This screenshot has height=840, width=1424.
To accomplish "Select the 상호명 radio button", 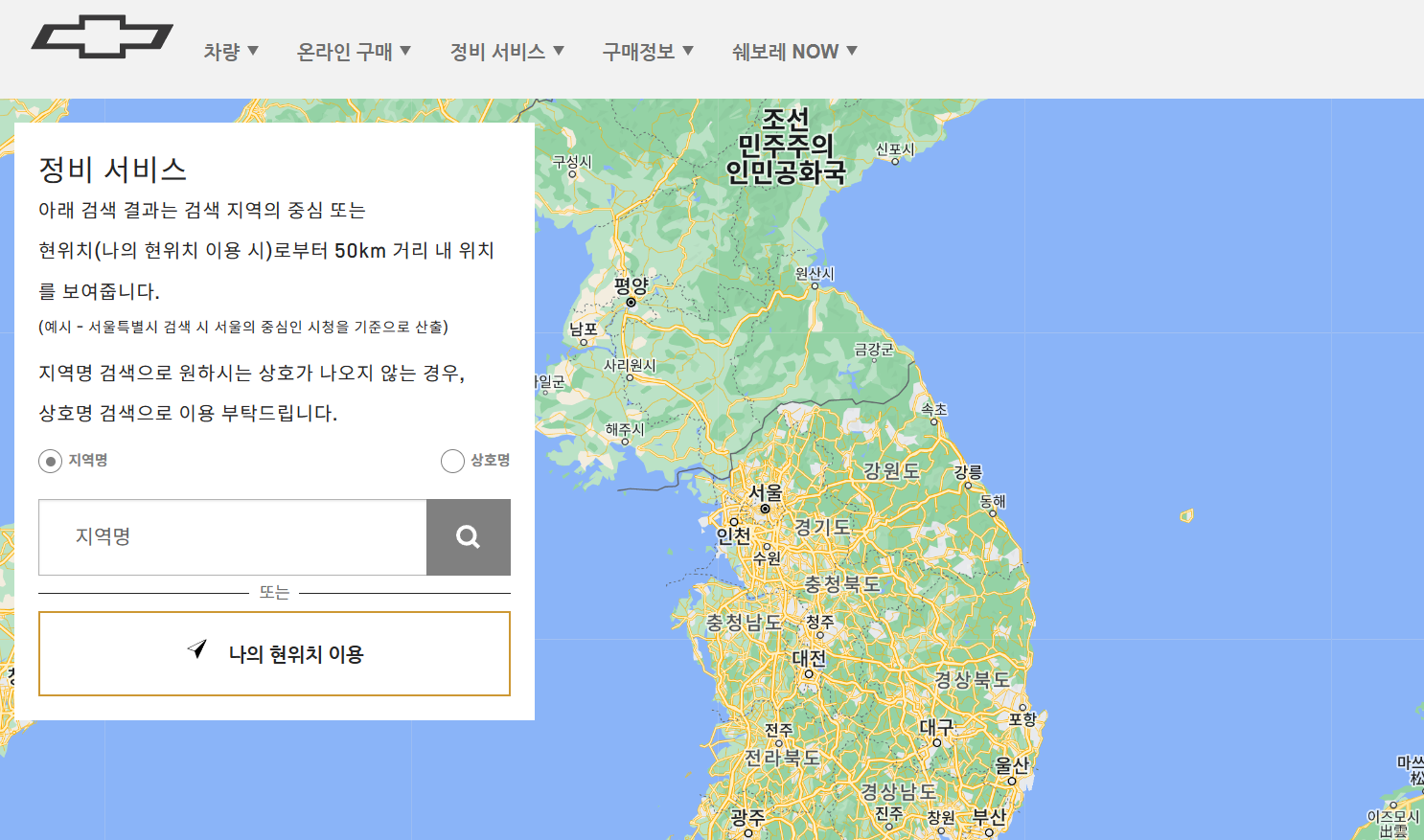I will (x=452, y=461).
